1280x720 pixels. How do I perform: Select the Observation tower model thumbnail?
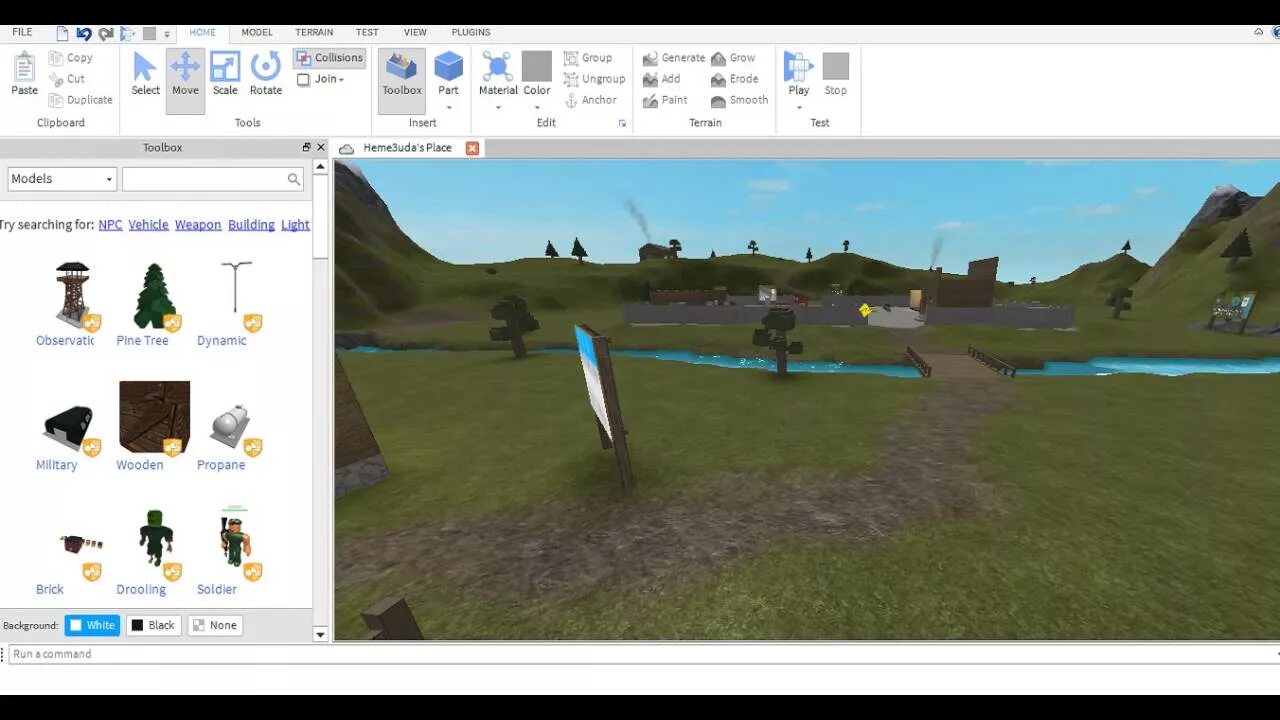72,294
